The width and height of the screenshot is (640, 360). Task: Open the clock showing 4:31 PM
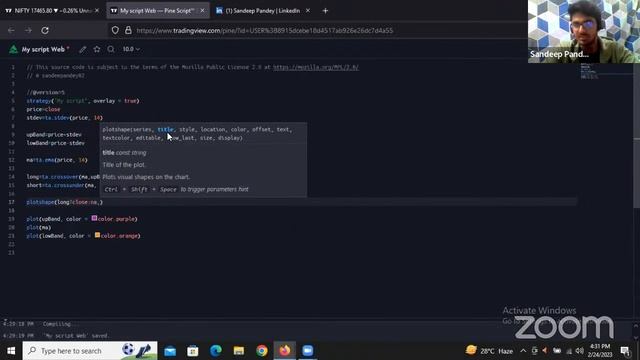pyautogui.click(x=600, y=351)
